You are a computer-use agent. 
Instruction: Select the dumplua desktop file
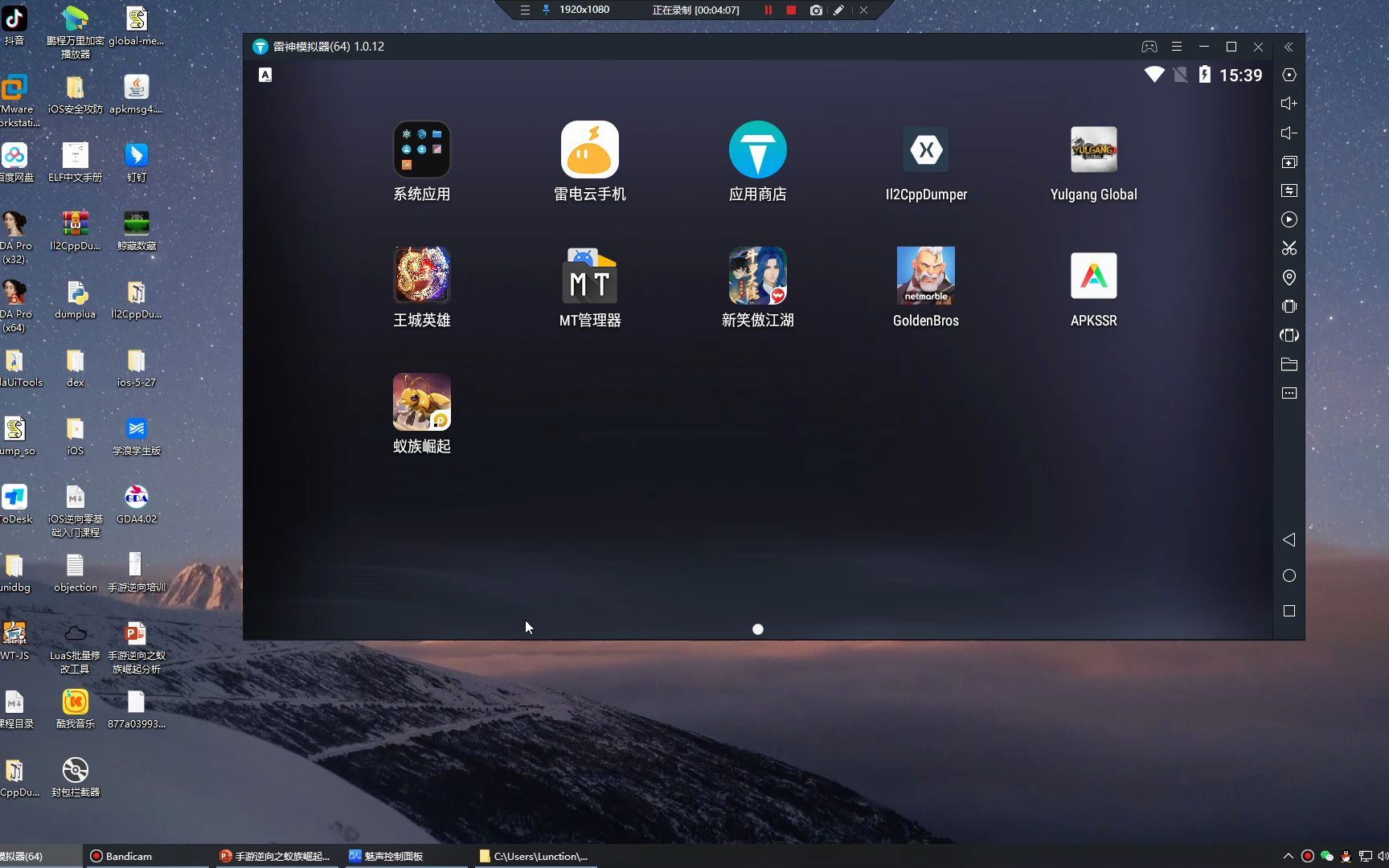pos(75,300)
